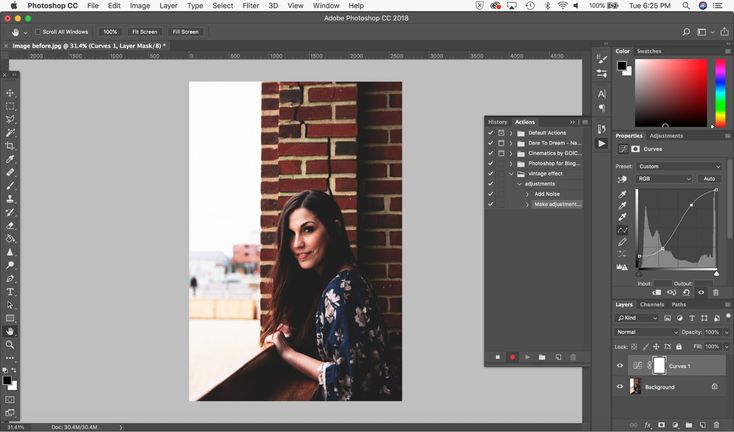
Task: Open the Filter menu
Action: click(251, 6)
